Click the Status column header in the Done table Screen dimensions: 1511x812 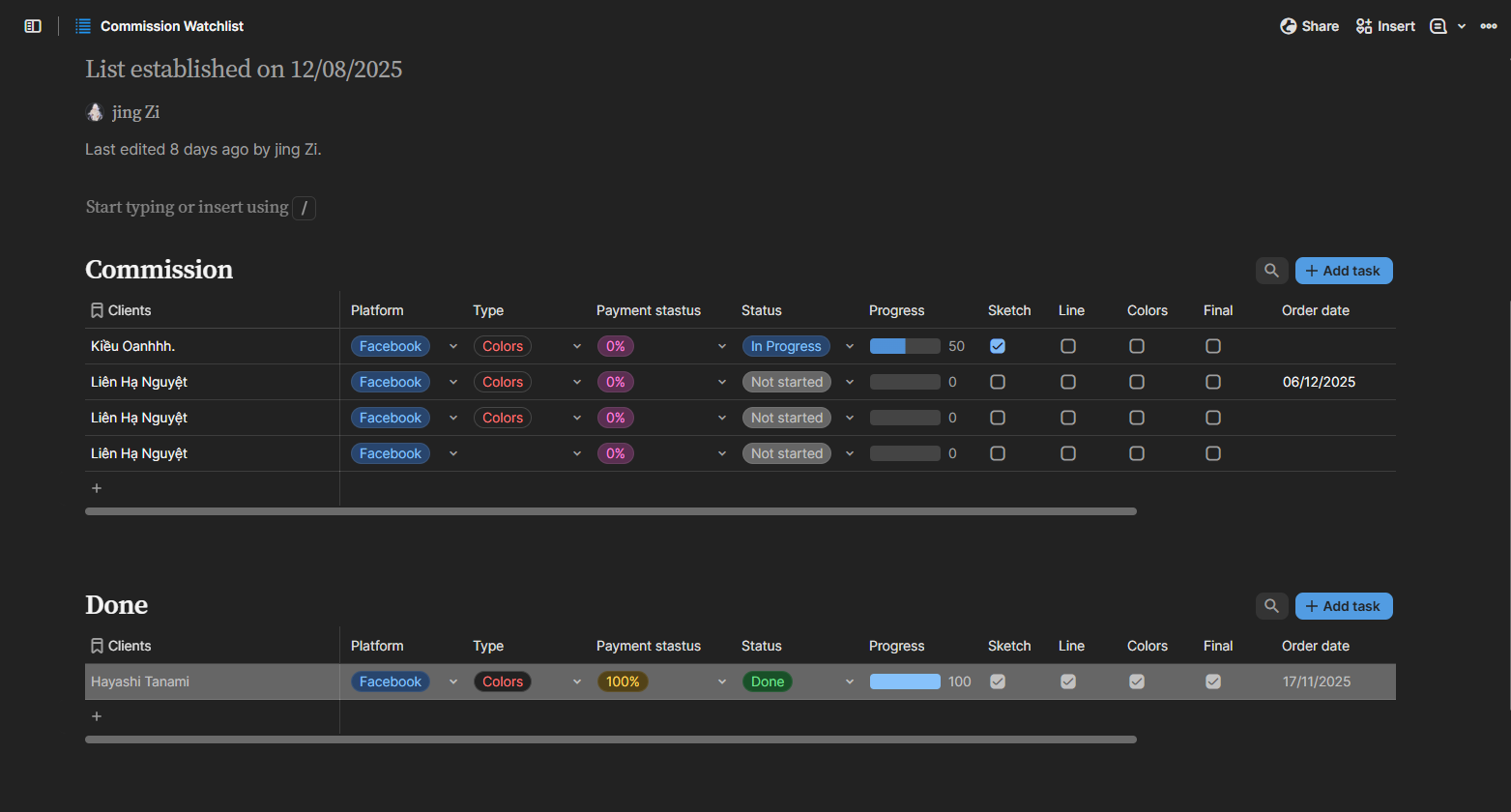[x=762, y=646]
